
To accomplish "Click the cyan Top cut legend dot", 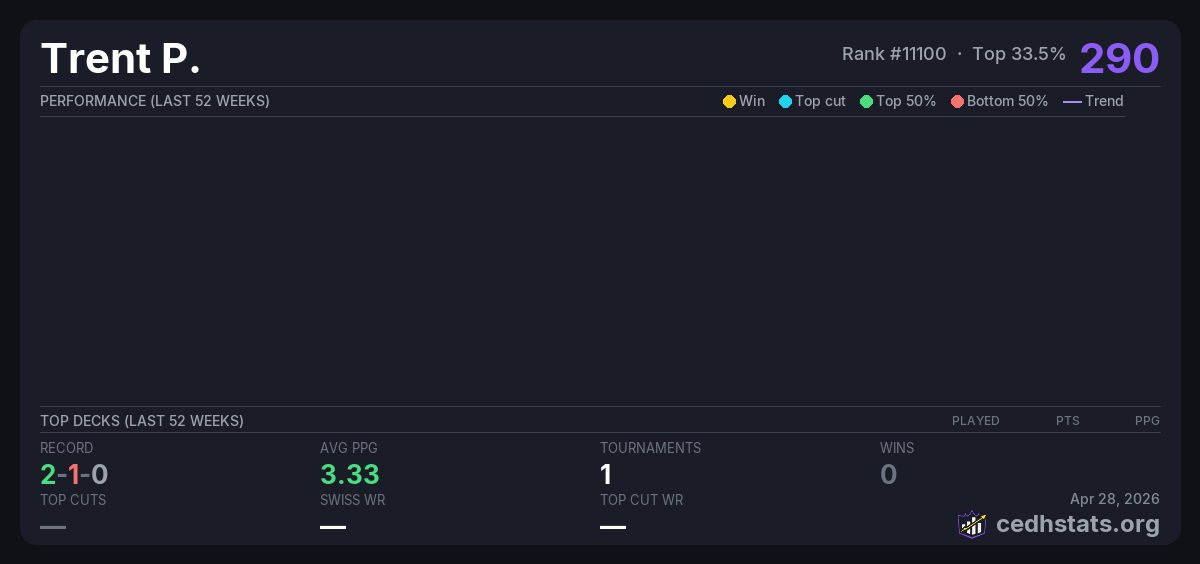I will (785, 101).
